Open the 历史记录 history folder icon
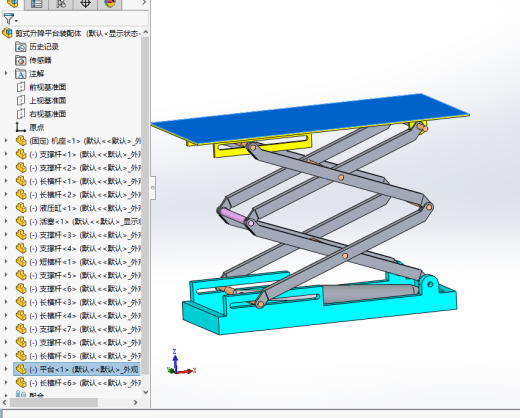 tap(20, 47)
